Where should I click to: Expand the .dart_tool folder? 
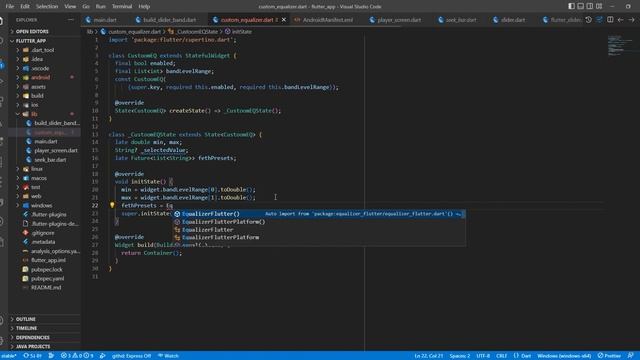42,50
